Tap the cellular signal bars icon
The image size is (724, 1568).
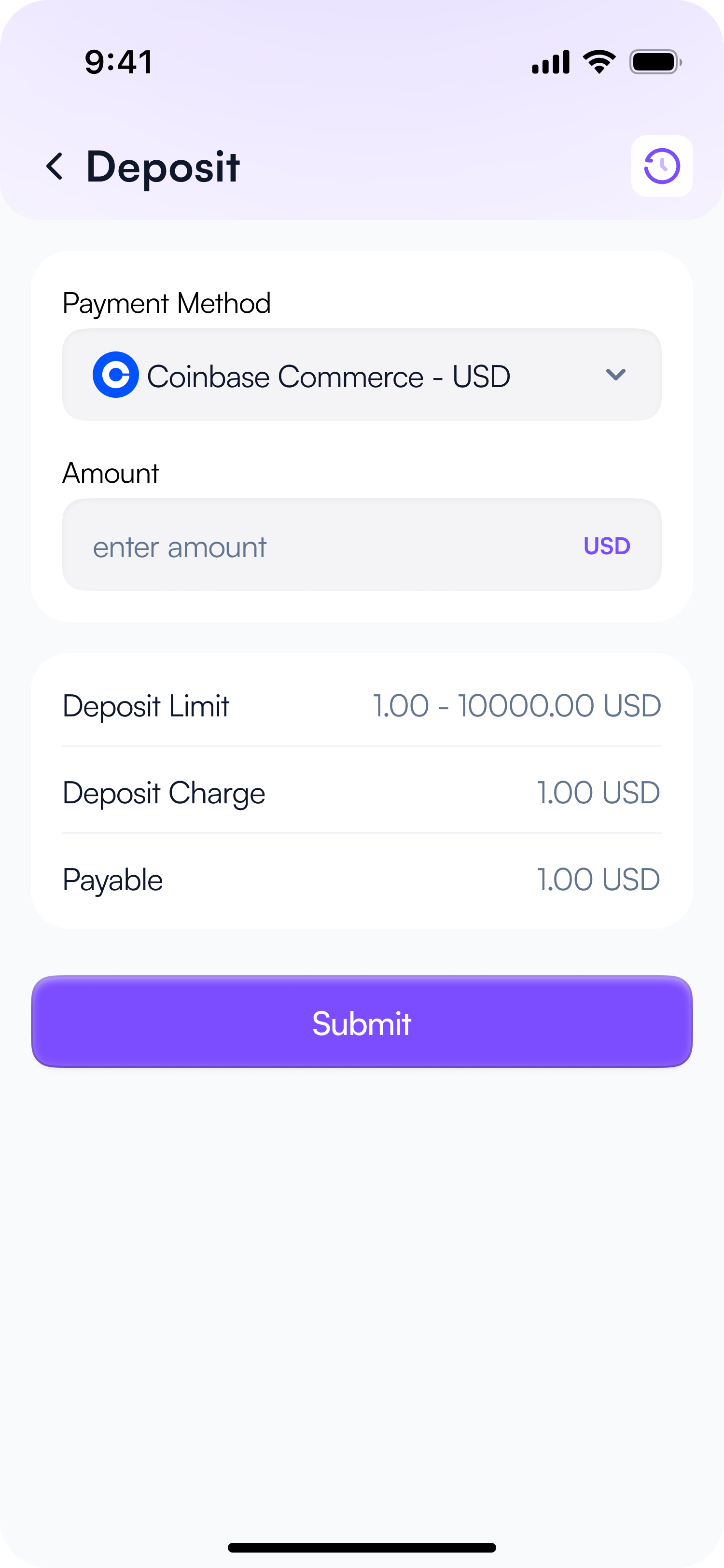coord(551,61)
